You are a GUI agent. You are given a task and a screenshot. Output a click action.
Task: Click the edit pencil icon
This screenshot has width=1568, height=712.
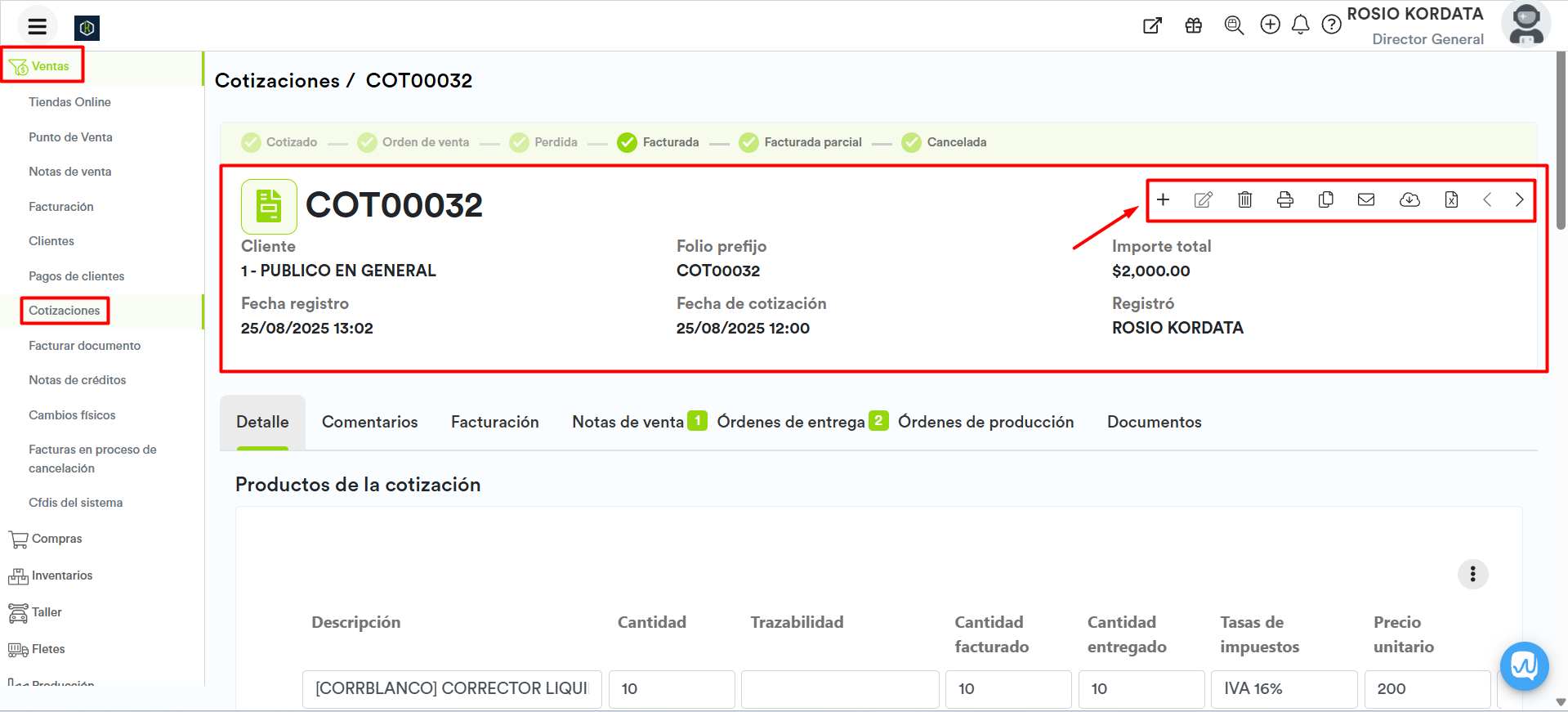point(1203,200)
